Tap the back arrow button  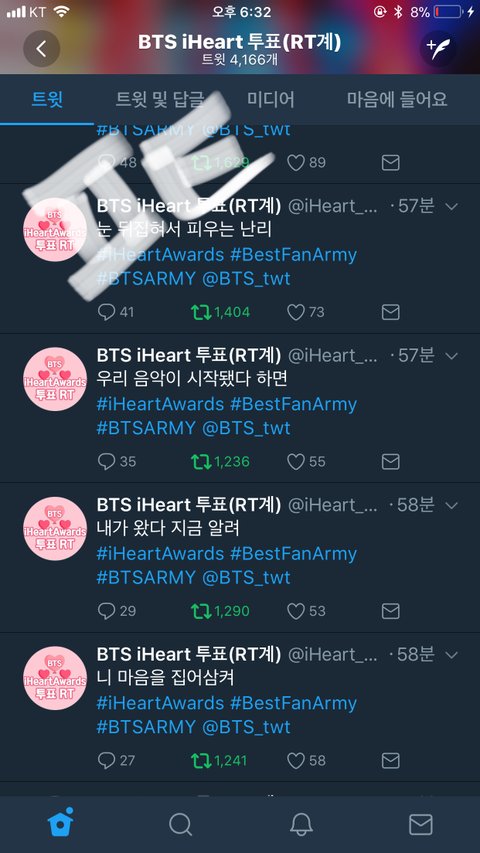[41, 49]
